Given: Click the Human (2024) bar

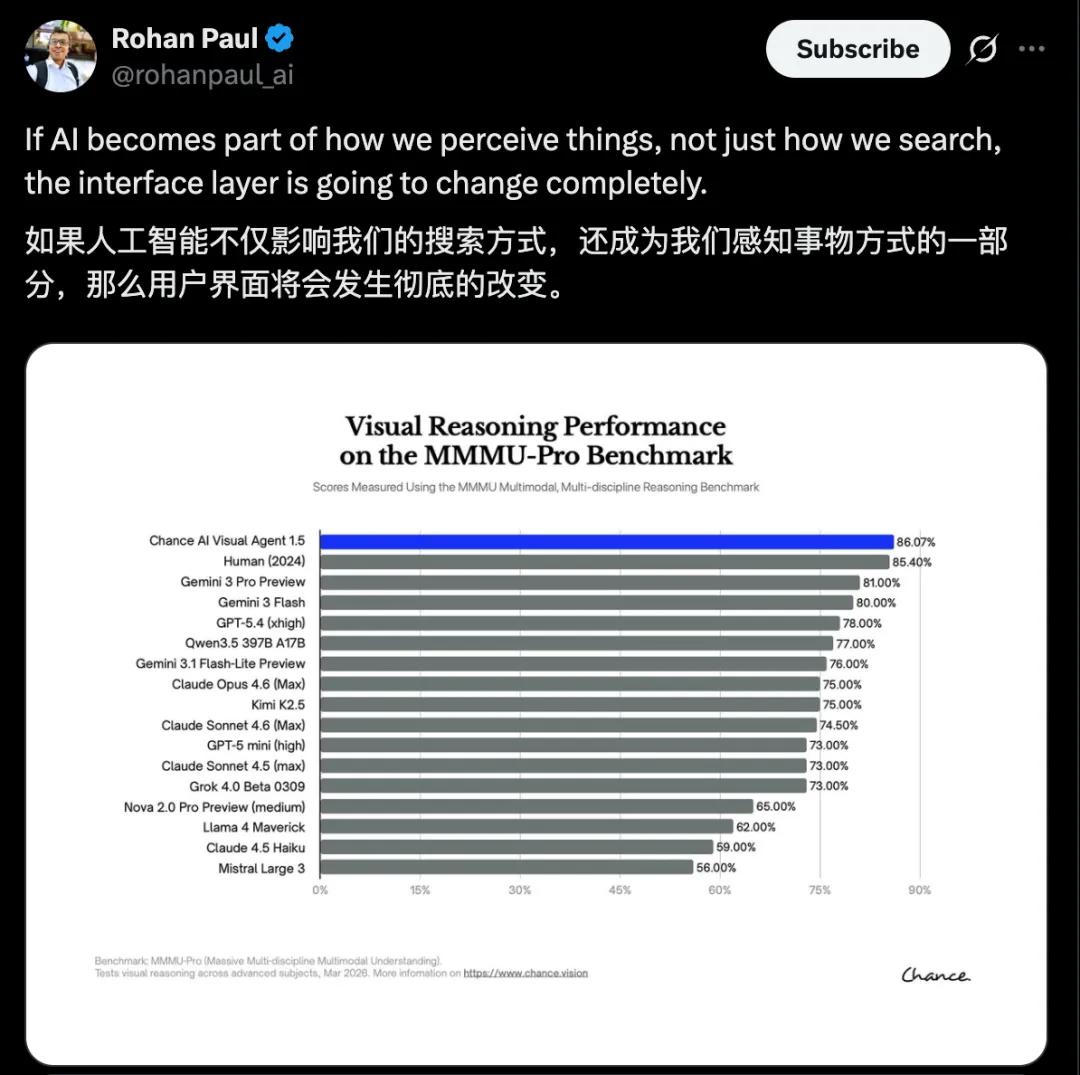Looking at the screenshot, I should pyautogui.click(x=603, y=562).
